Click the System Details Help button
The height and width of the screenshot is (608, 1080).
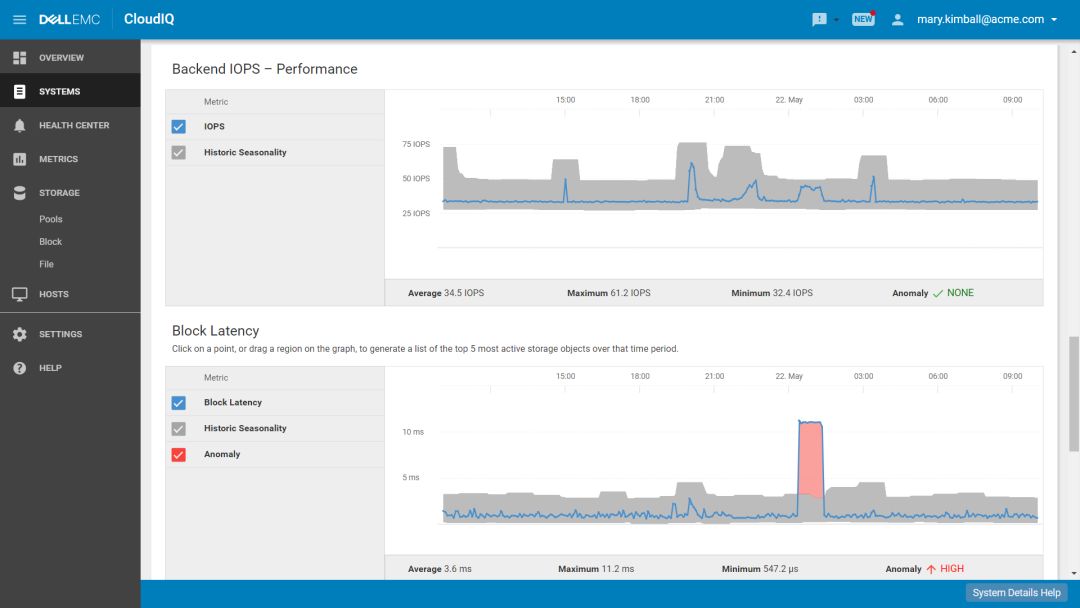(1016, 593)
